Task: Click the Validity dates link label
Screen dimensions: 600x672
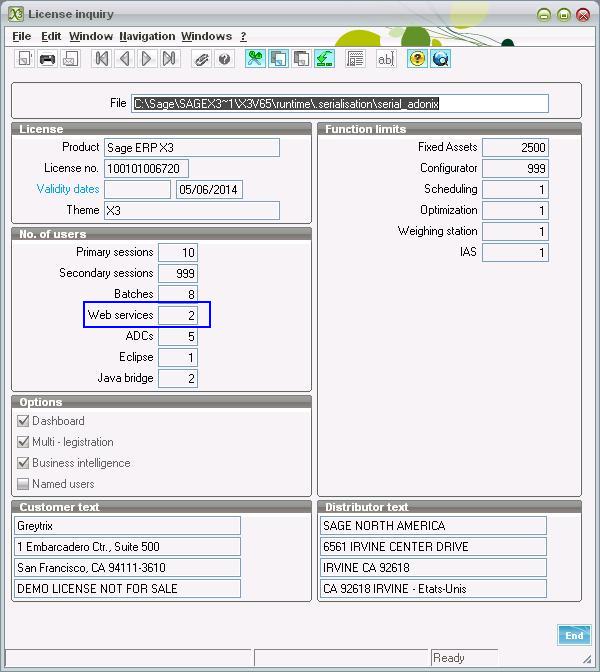Action: point(68,189)
